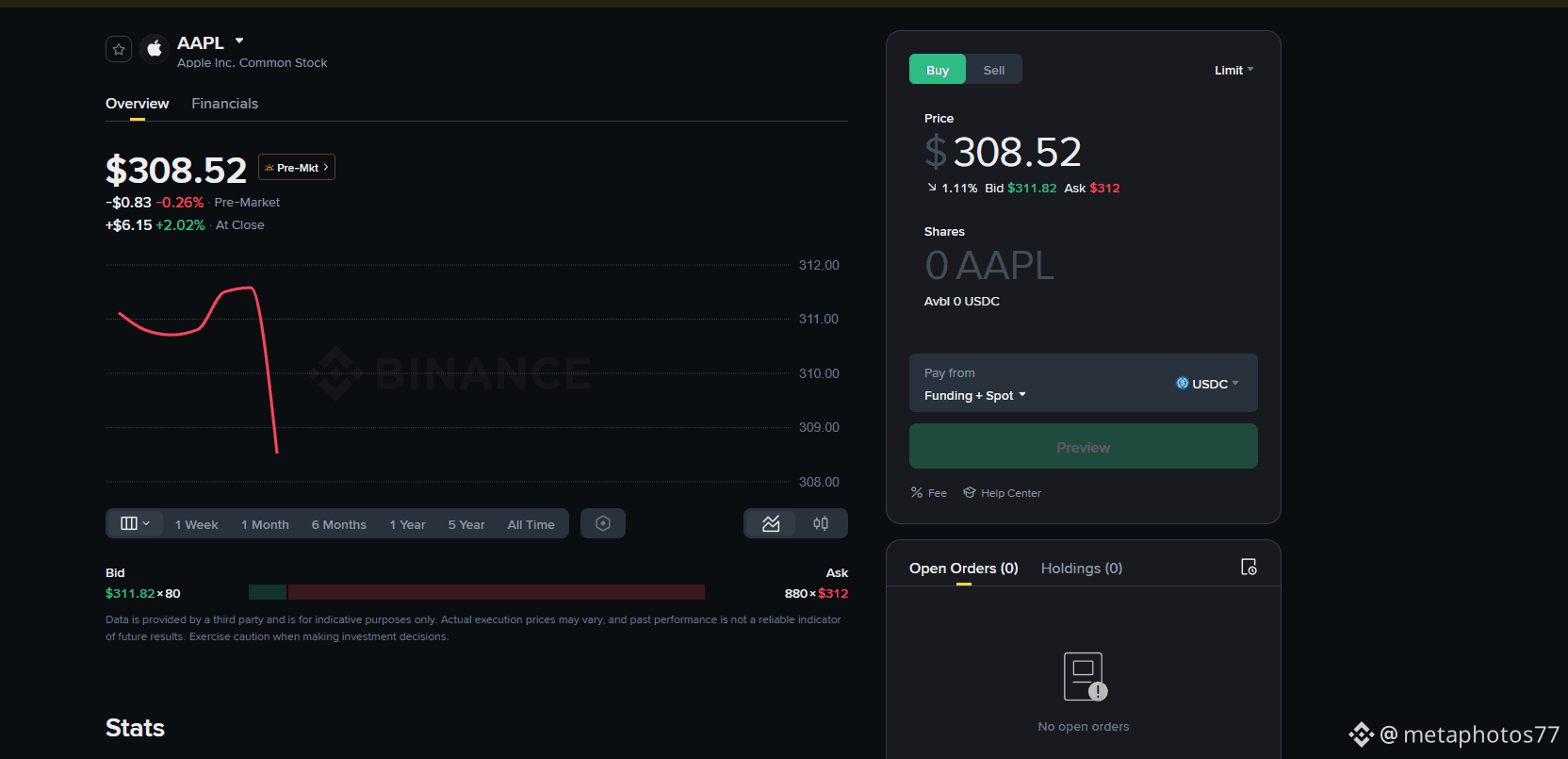
Task: Click the bid/ask depth ratio bar
Action: 477,592
